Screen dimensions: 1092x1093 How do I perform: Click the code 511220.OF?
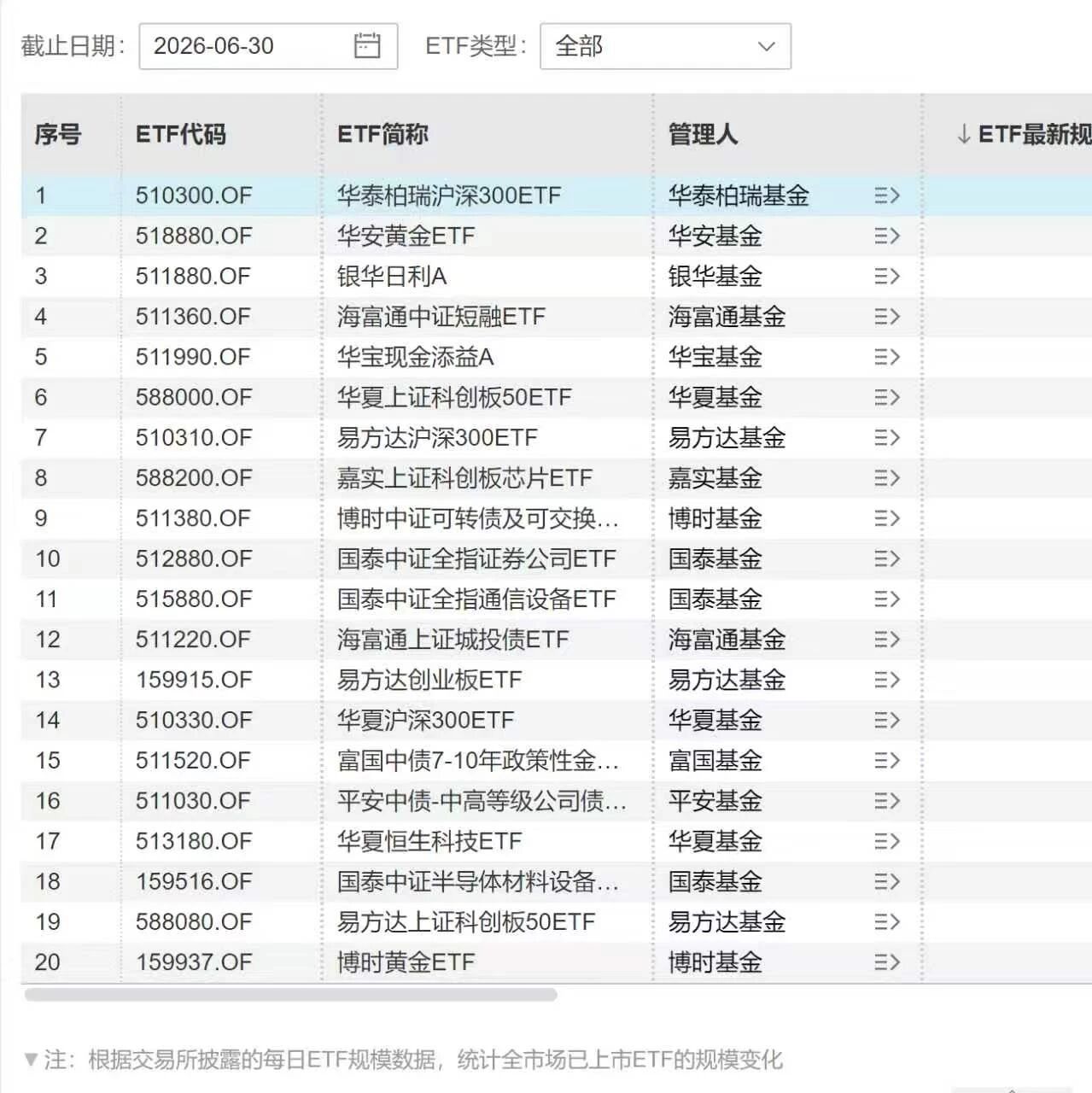(x=193, y=640)
